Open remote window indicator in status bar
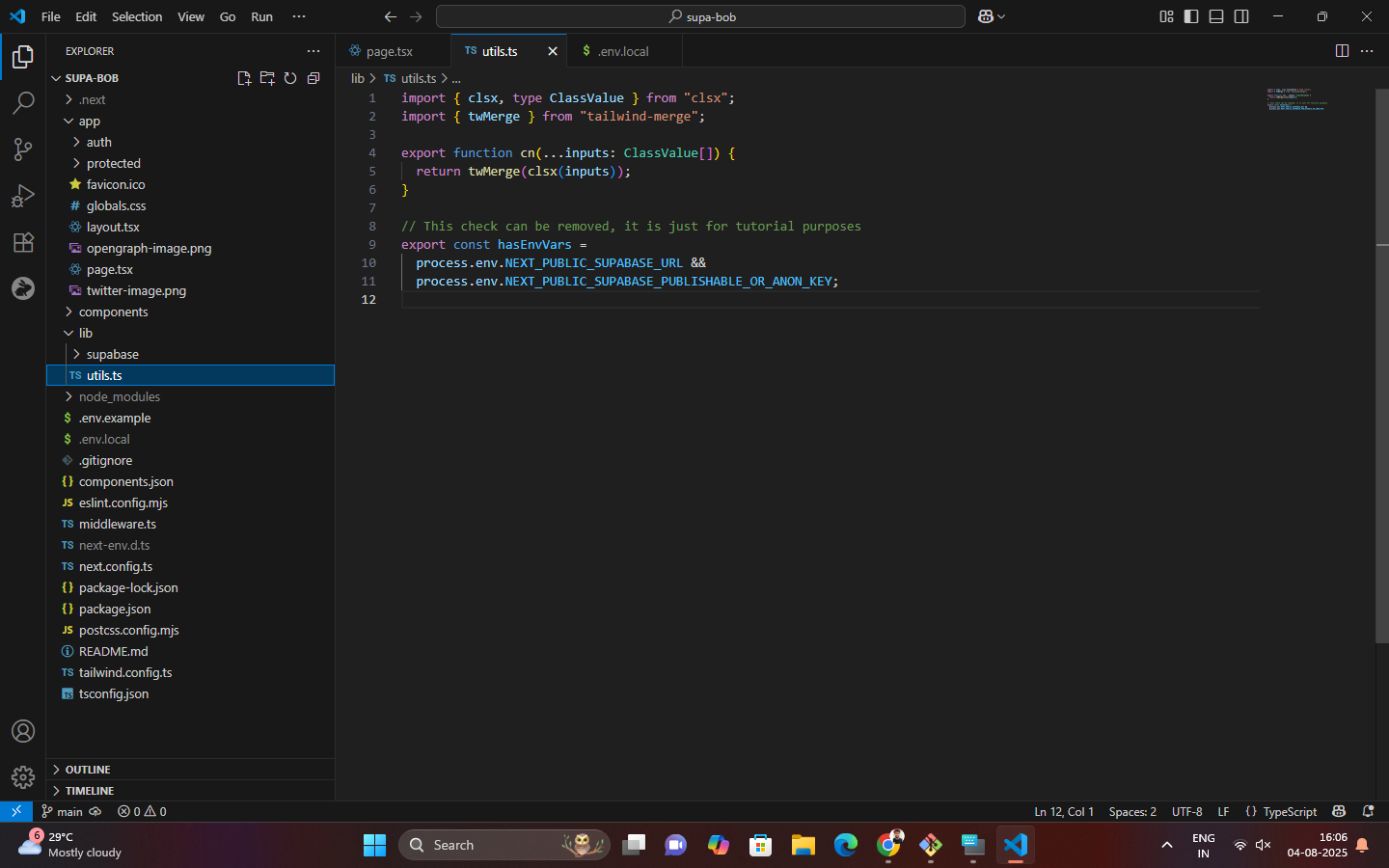 click(16, 811)
